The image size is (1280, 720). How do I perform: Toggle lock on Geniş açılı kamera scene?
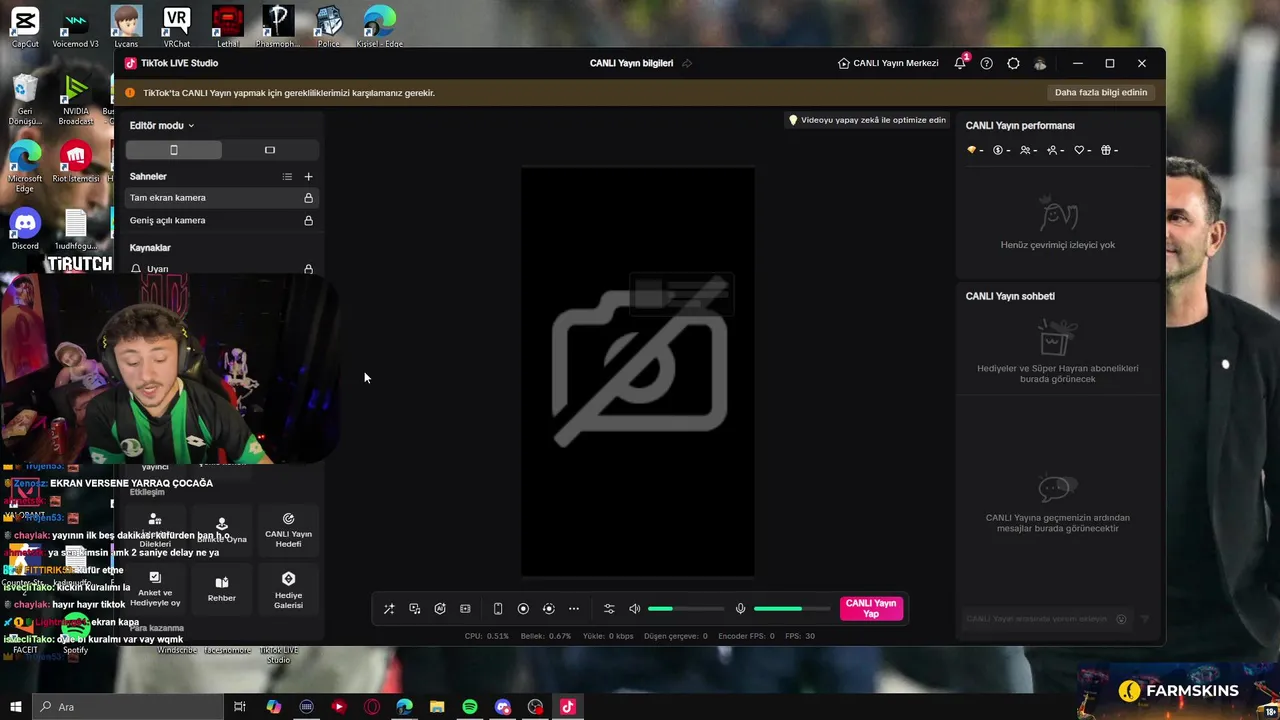coord(308,220)
